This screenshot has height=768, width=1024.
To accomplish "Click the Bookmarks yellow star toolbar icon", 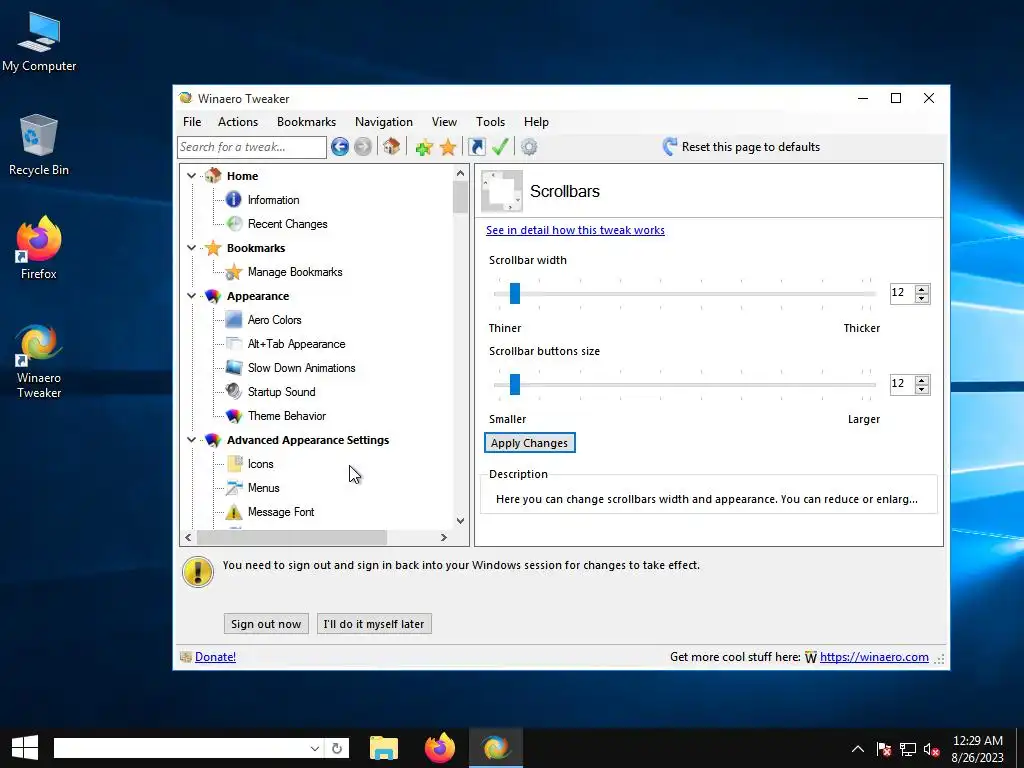I will [x=448, y=147].
